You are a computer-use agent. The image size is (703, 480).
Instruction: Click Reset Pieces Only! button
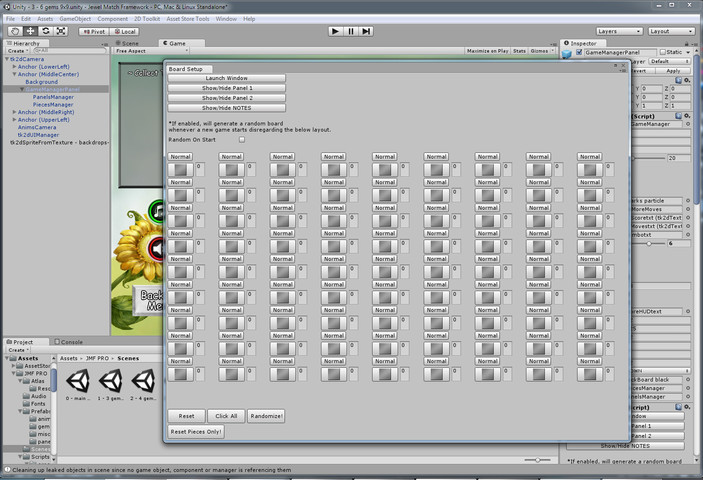(196, 432)
